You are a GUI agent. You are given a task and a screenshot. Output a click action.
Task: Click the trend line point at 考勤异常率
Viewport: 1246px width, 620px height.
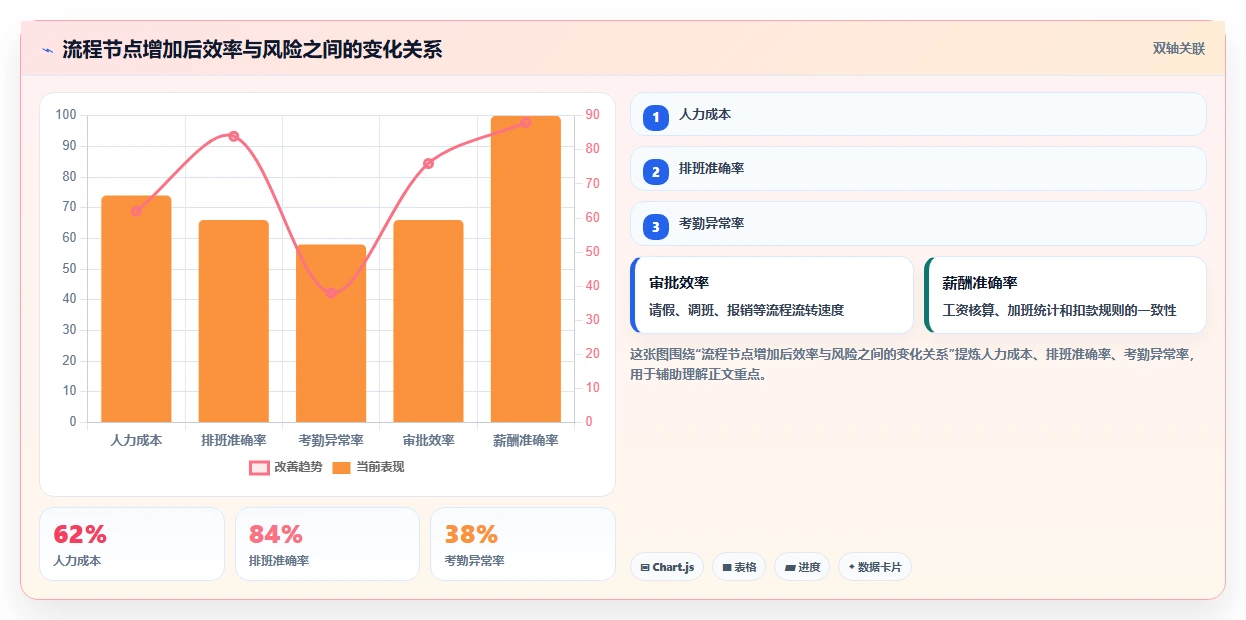(331, 293)
